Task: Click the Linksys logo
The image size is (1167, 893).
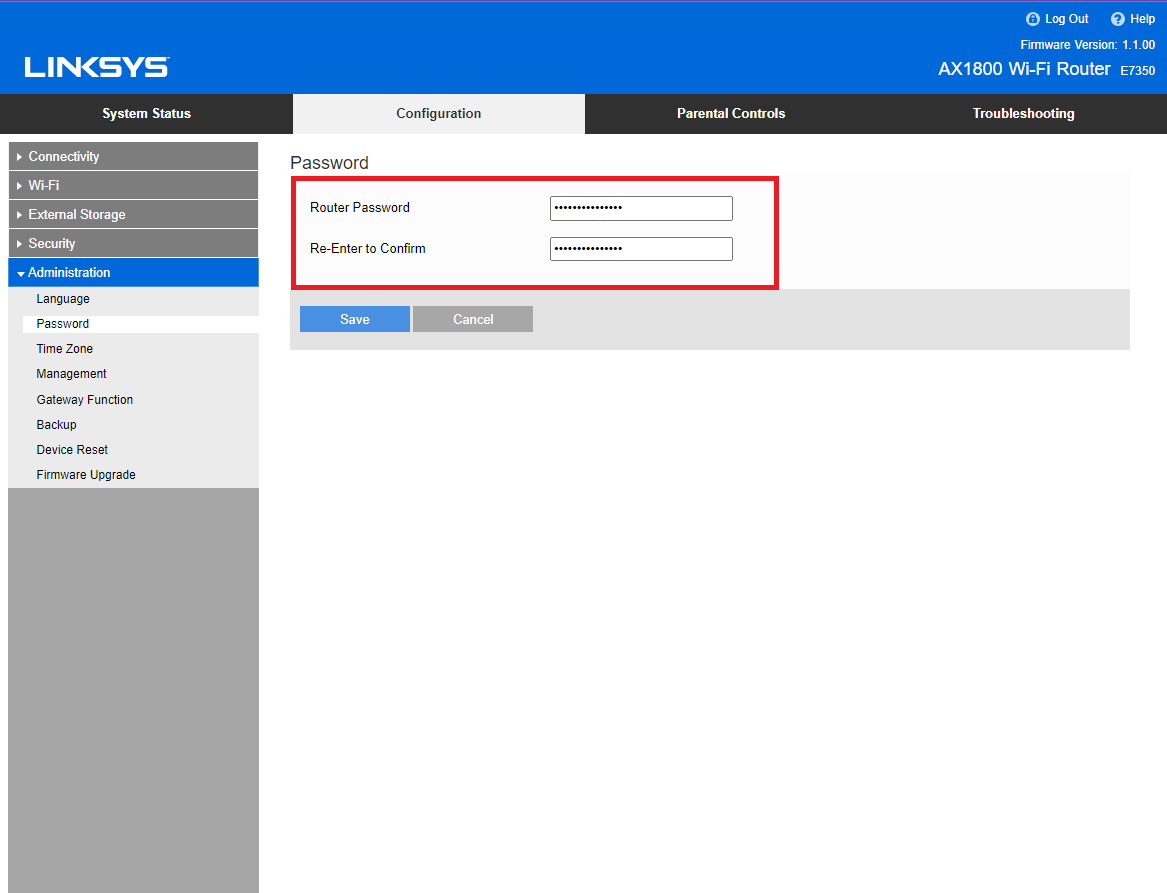Action: pos(97,67)
